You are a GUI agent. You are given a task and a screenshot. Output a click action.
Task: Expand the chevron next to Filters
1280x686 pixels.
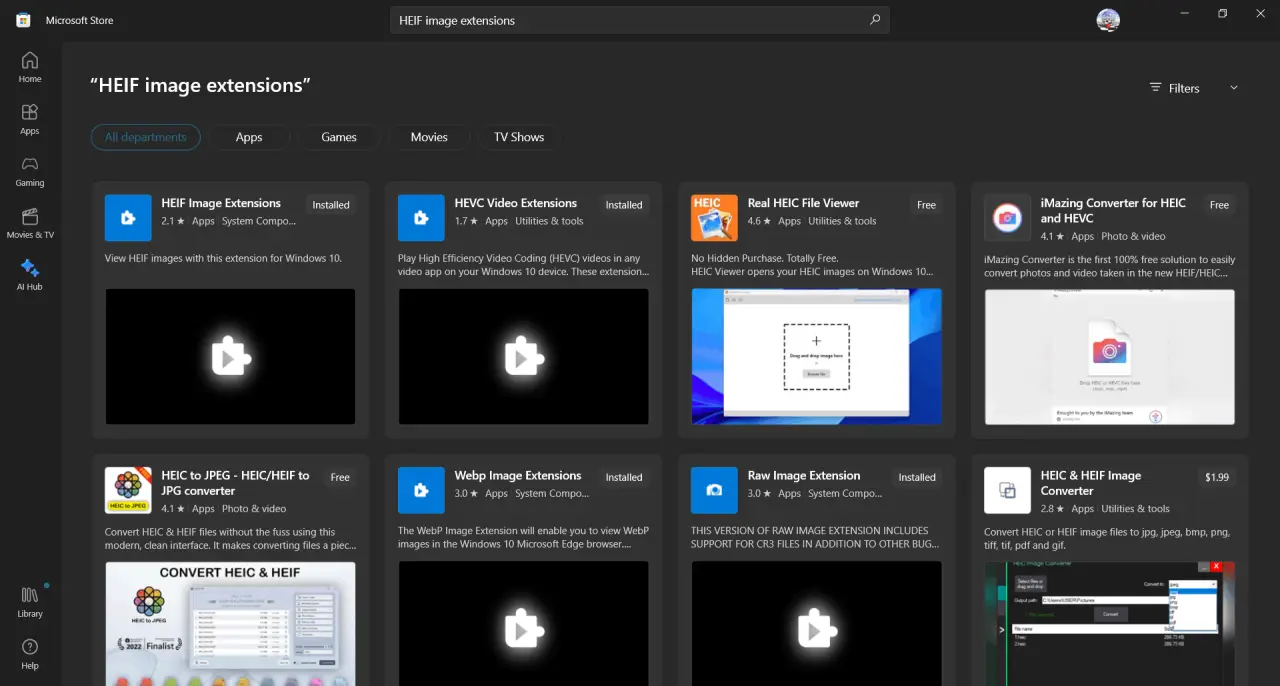(x=1233, y=87)
